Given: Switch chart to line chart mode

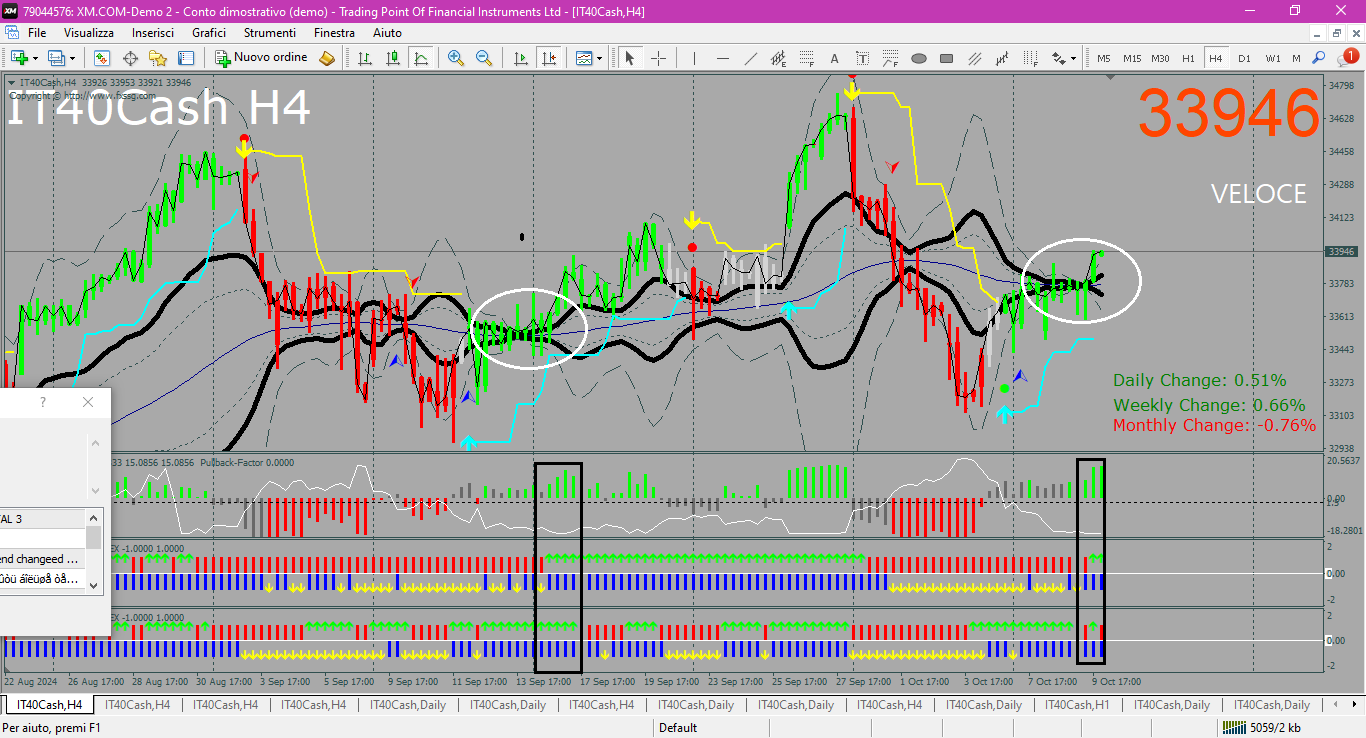Looking at the screenshot, I should pyautogui.click(x=420, y=58).
